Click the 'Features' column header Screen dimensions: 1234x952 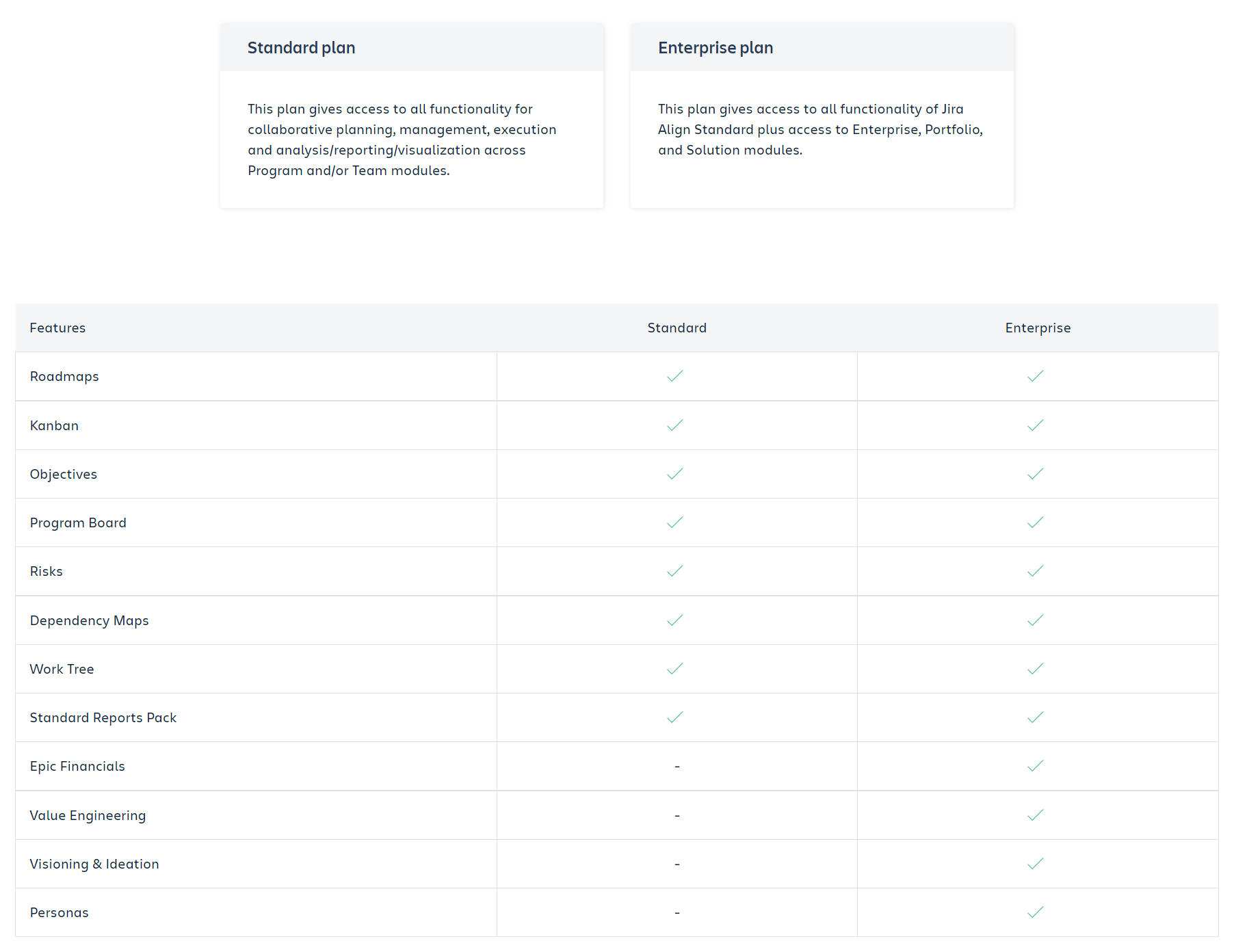[x=57, y=328]
